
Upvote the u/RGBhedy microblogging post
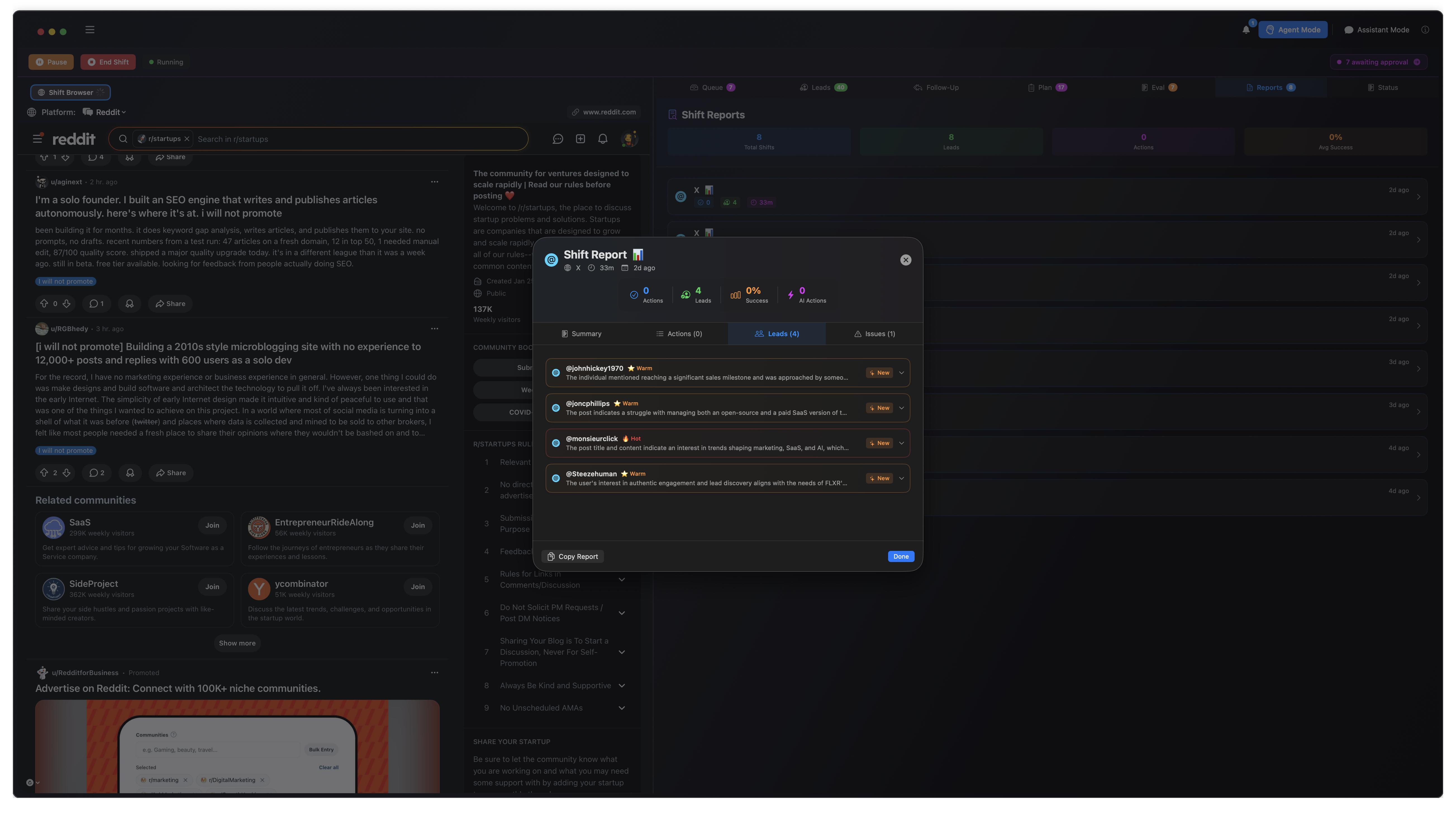[x=44, y=473]
